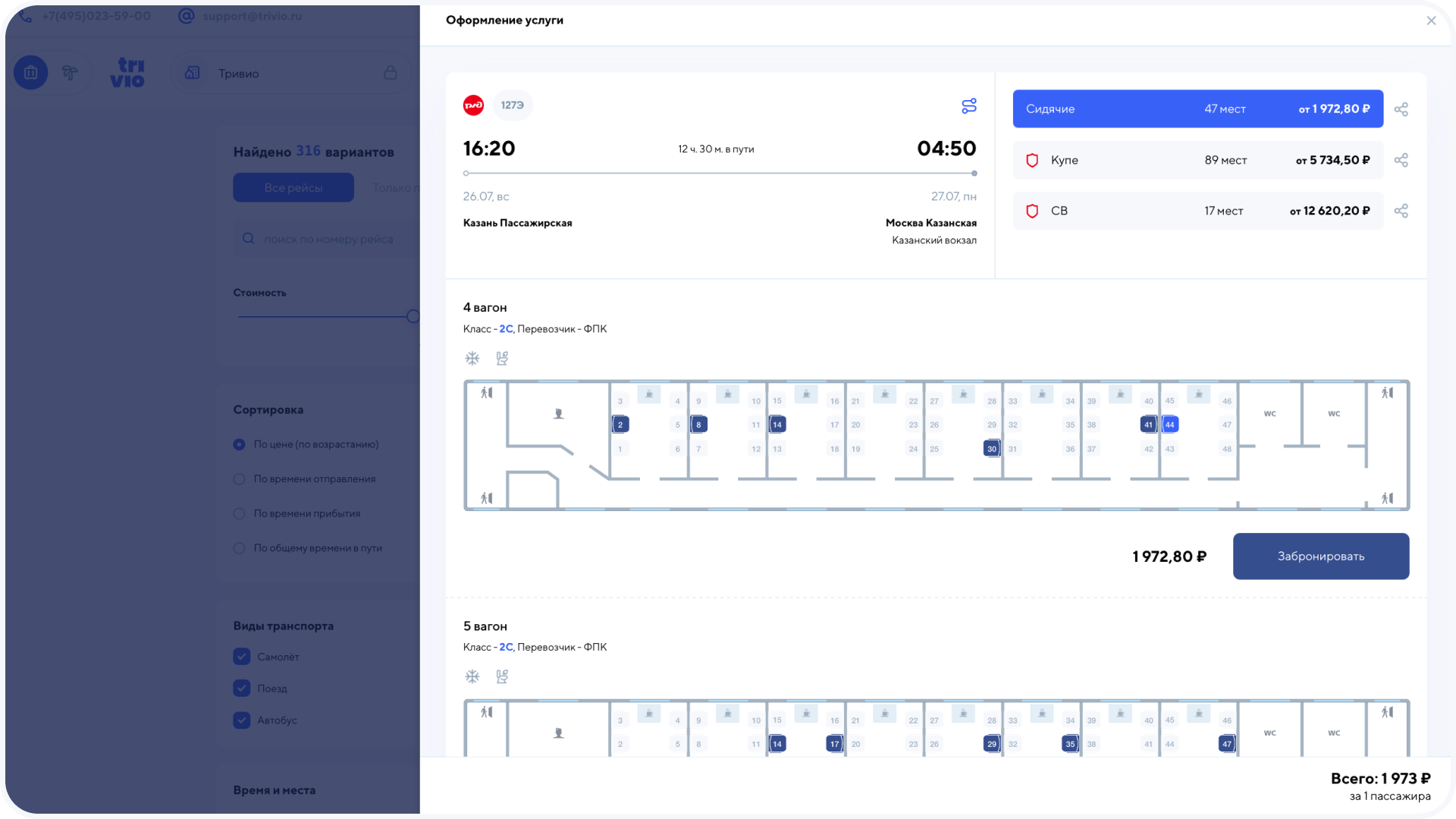The height and width of the screenshot is (819, 1456).
Task: Click the seat amenity icon in 5 вагон
Action: pyautogui.click(x=502, y=676)
